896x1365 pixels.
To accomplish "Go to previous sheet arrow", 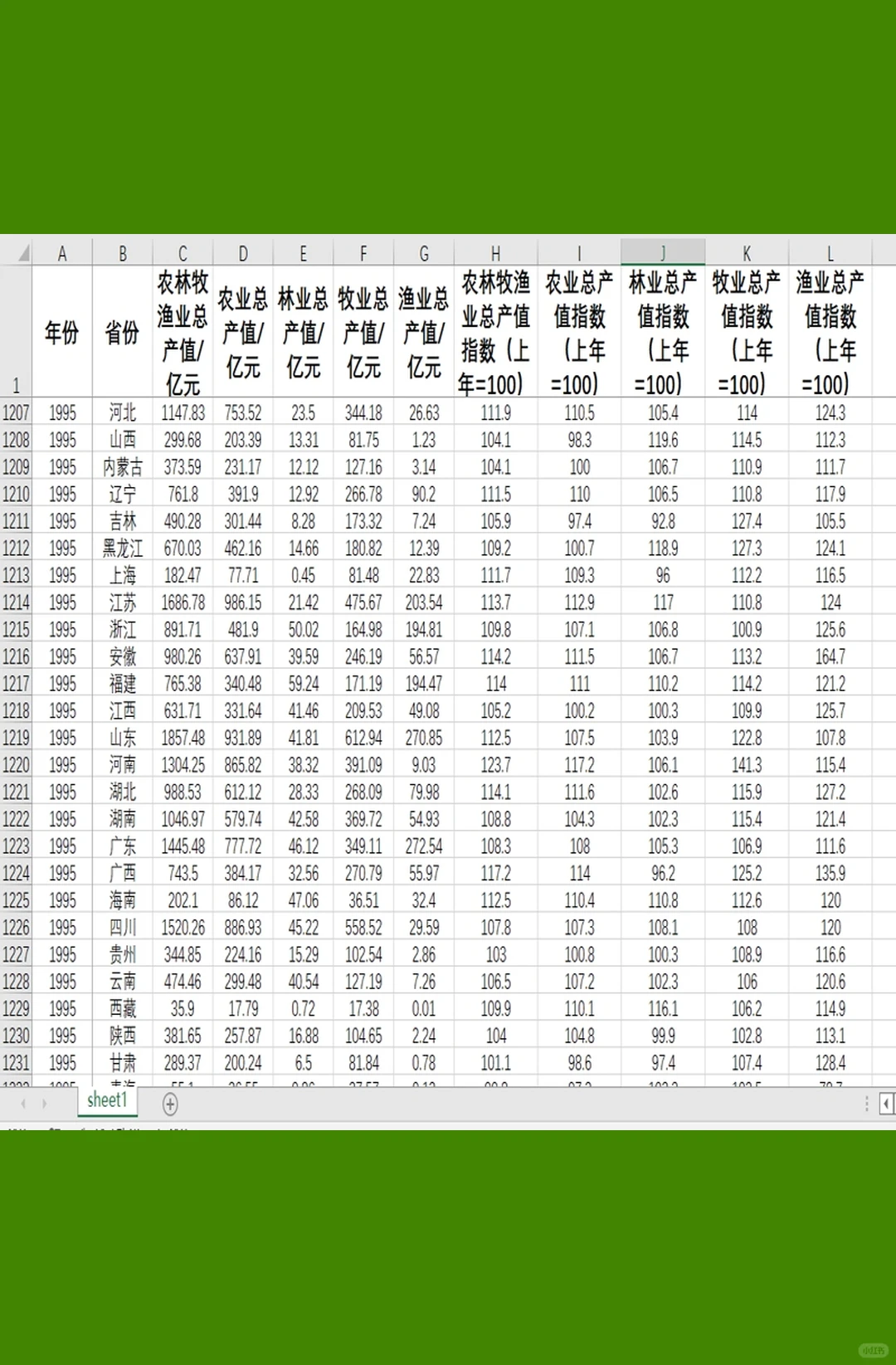I will pyautogui.click(x=23, y=1104).
